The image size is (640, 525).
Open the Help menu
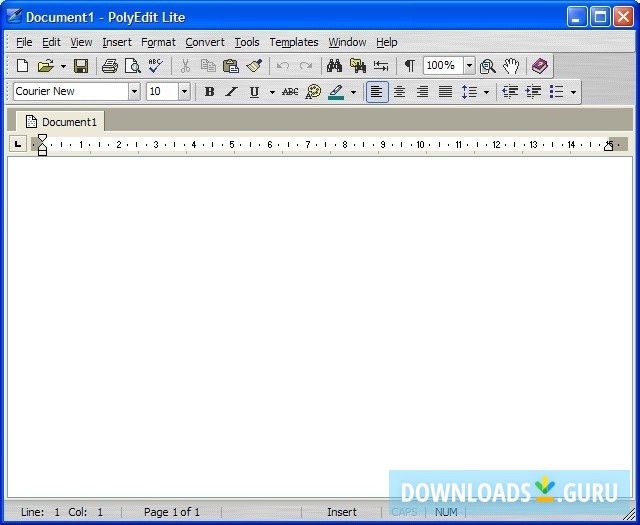point(387,42)
